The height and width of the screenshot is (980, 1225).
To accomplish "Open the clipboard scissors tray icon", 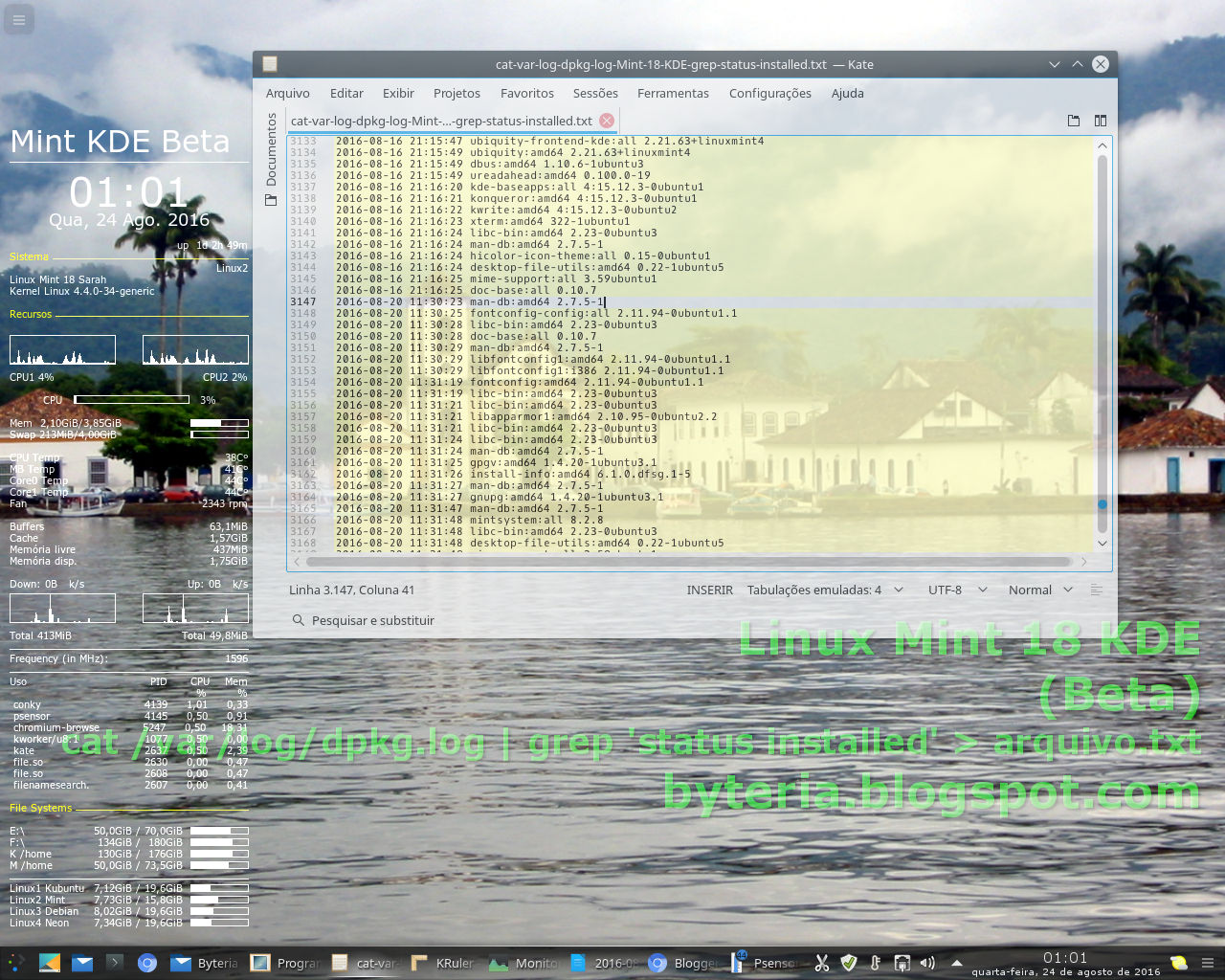I will 822,963.
